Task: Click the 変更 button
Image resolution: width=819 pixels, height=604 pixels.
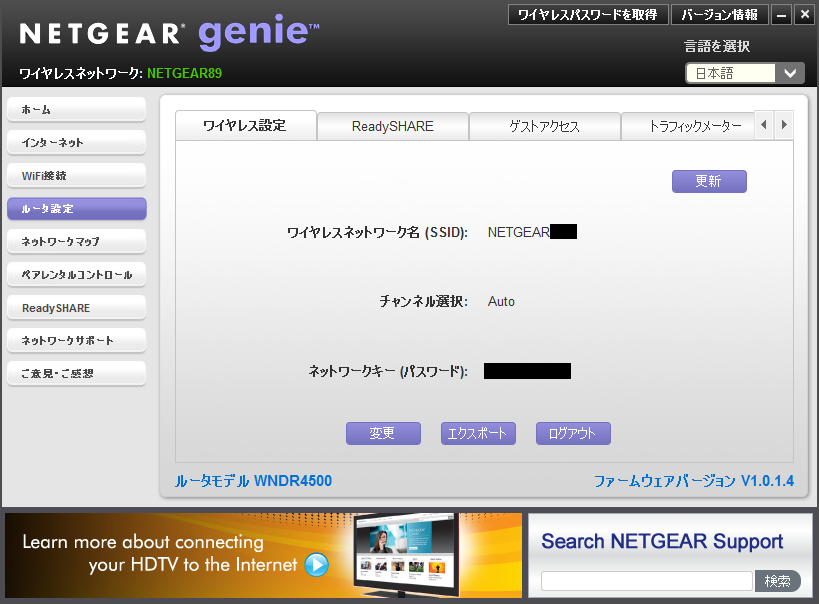Action: (x=383, y=433)
